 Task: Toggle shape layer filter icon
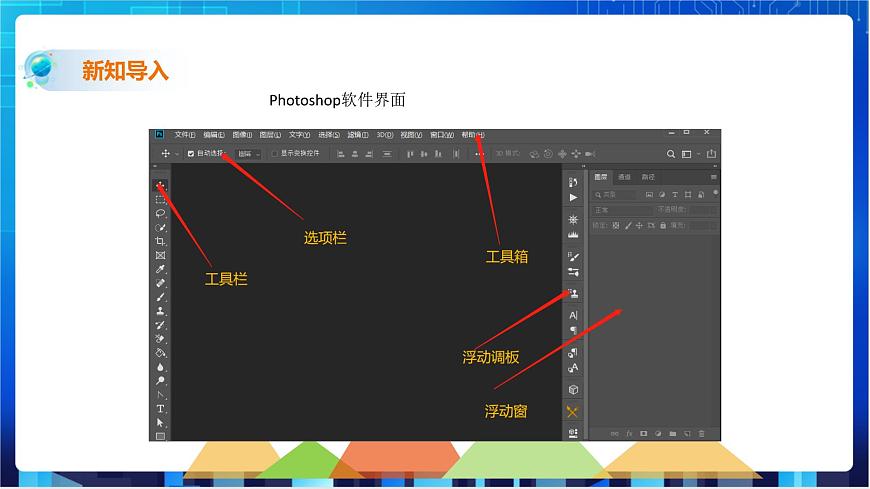(x=688, y=195)
